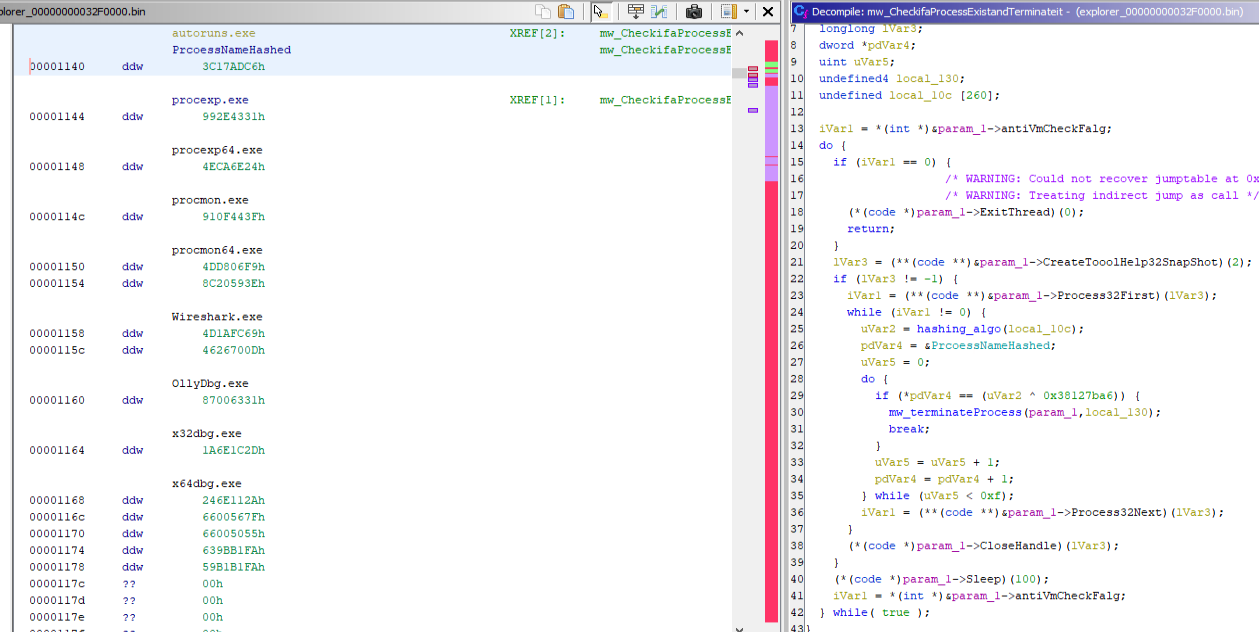Click the open/close data structures toolbar icon
Screen dimensions: 1259x632
[x=637, y=10]
